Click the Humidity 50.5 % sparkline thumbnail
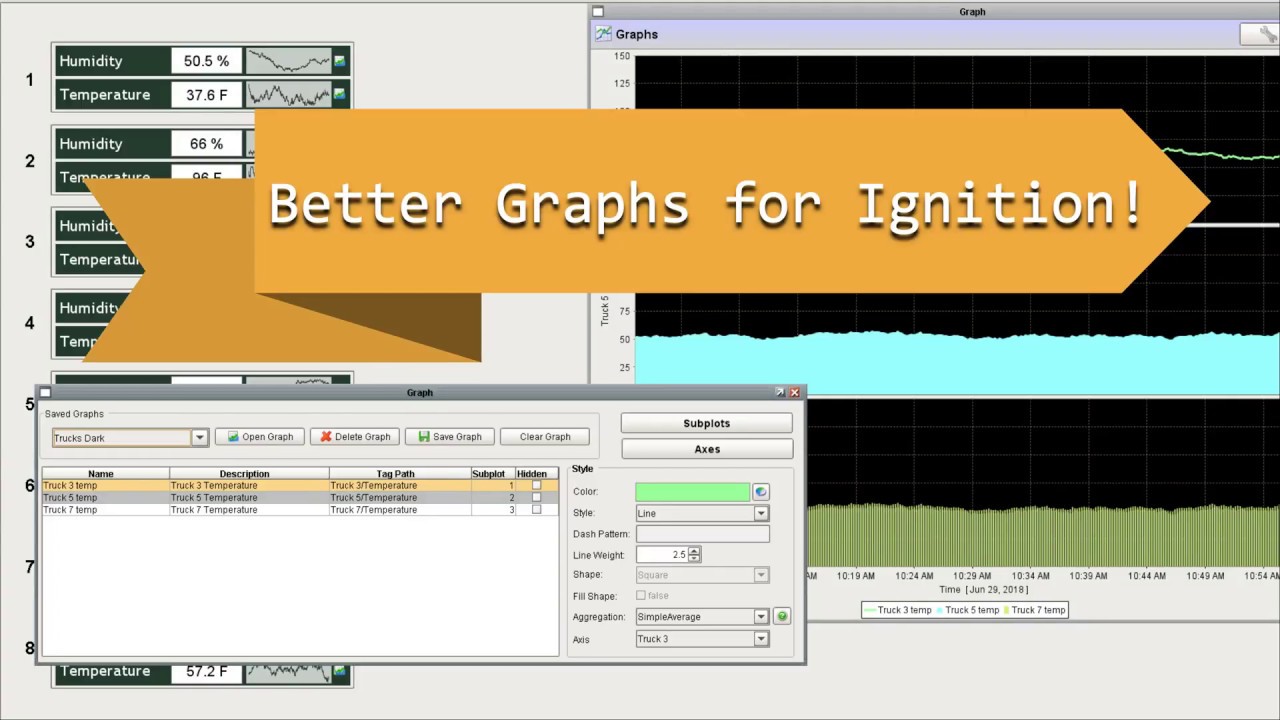This screenshot has width=1280, height=720. pos(289,61)
